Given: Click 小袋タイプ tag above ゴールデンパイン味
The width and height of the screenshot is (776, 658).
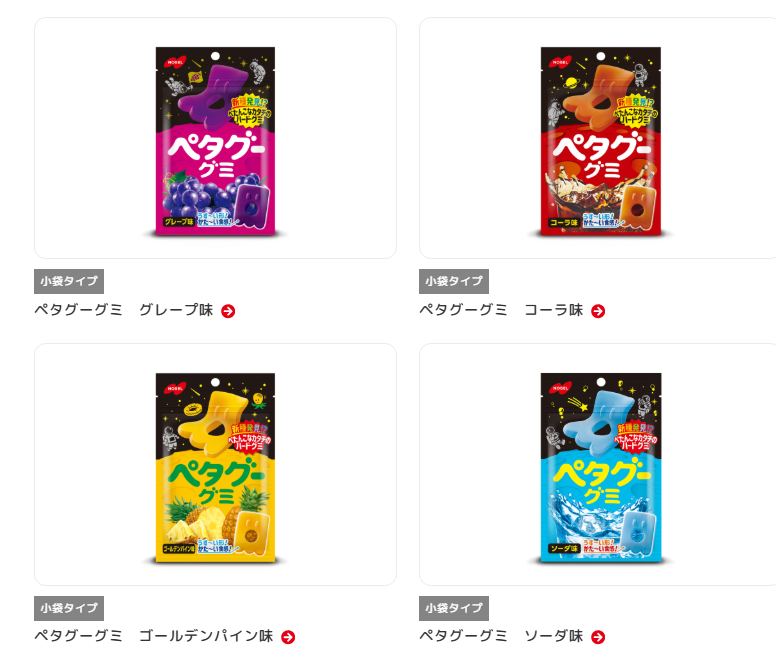Looking at the screenshot, I should coord(69,609).
